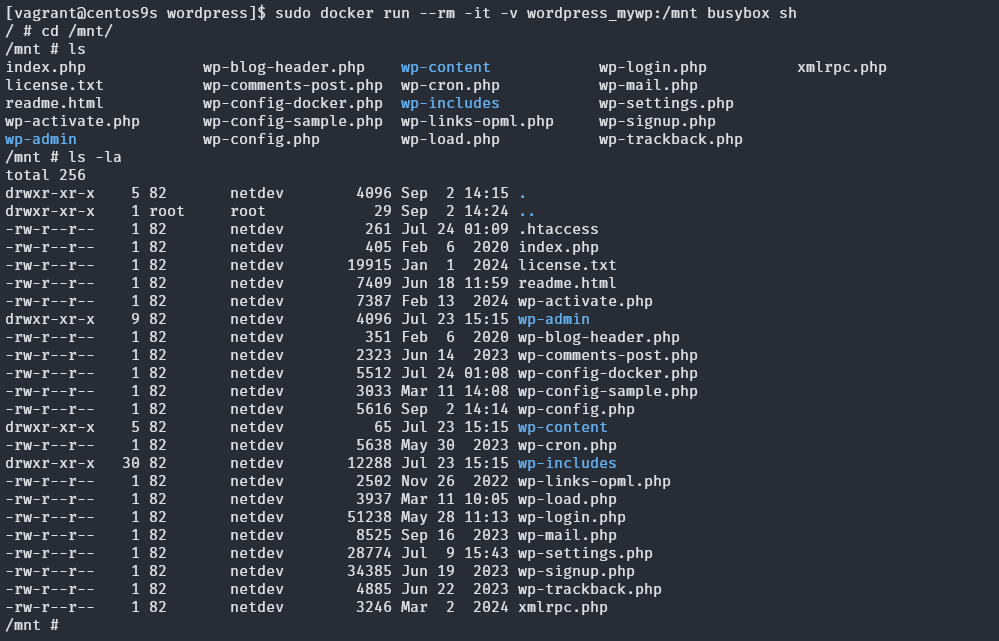Select wp-admin directory in the short ls output
999x641 pixels.
pyautogui.click(x=40, y=139)
